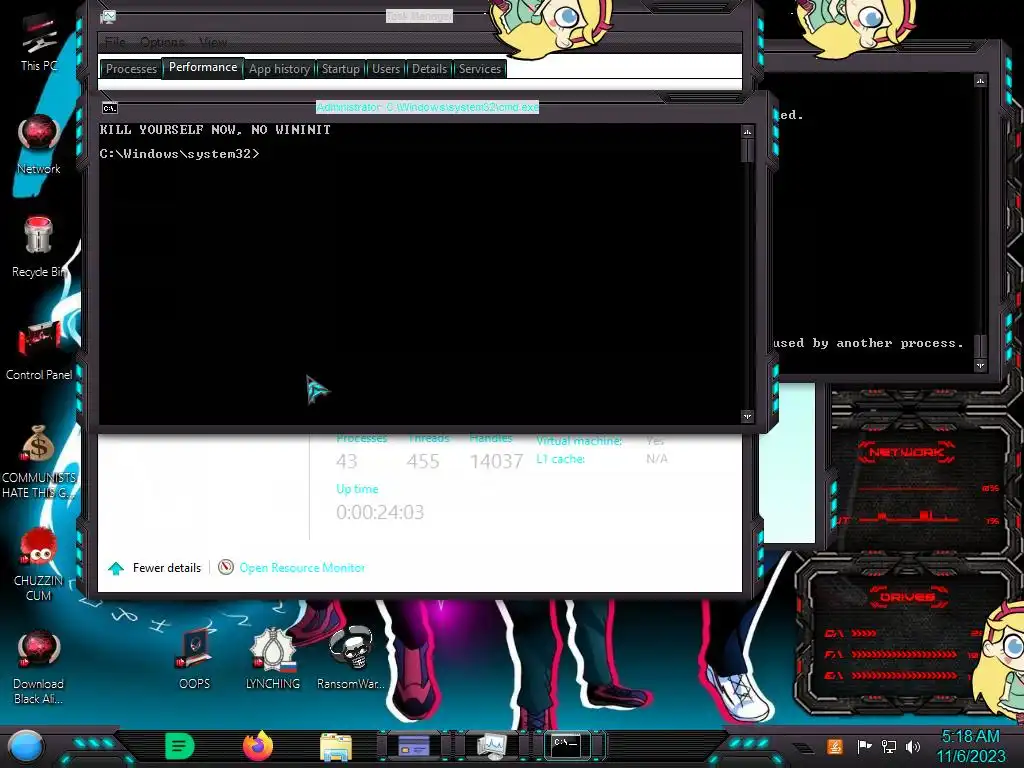Click the Virtual machine label
The width and height of the screenshot is (1024, 768).
coord(579,441)
